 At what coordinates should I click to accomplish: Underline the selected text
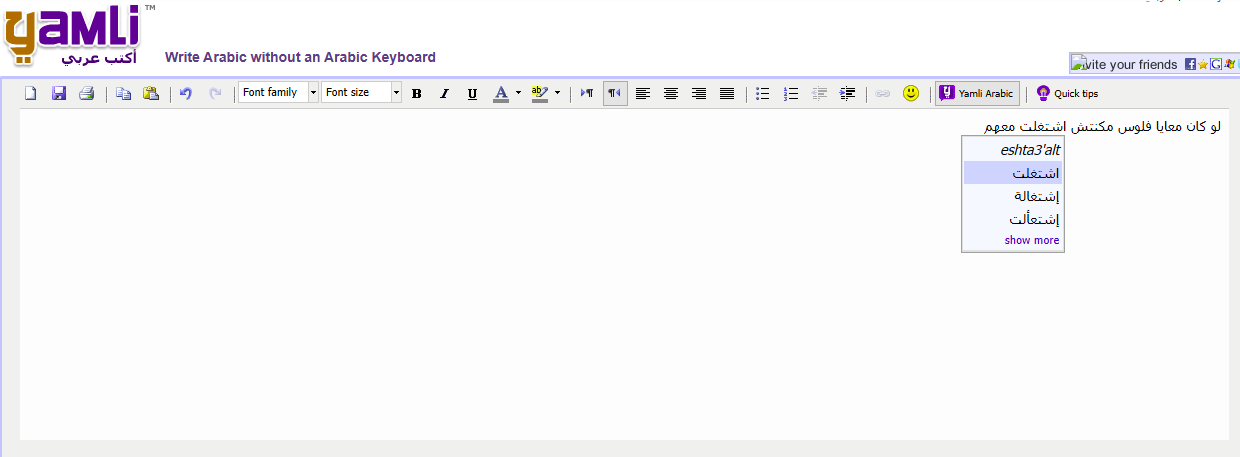tap(473, 93)
